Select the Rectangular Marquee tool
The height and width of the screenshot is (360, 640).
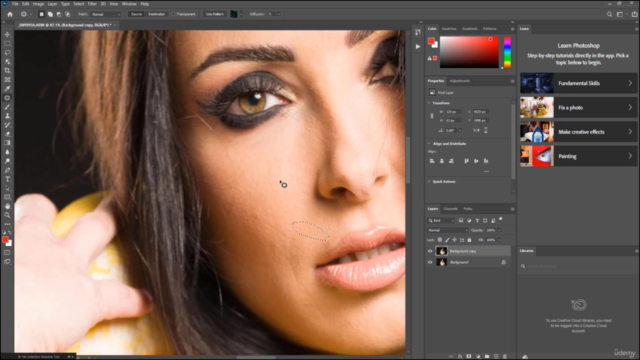(7, 44)
